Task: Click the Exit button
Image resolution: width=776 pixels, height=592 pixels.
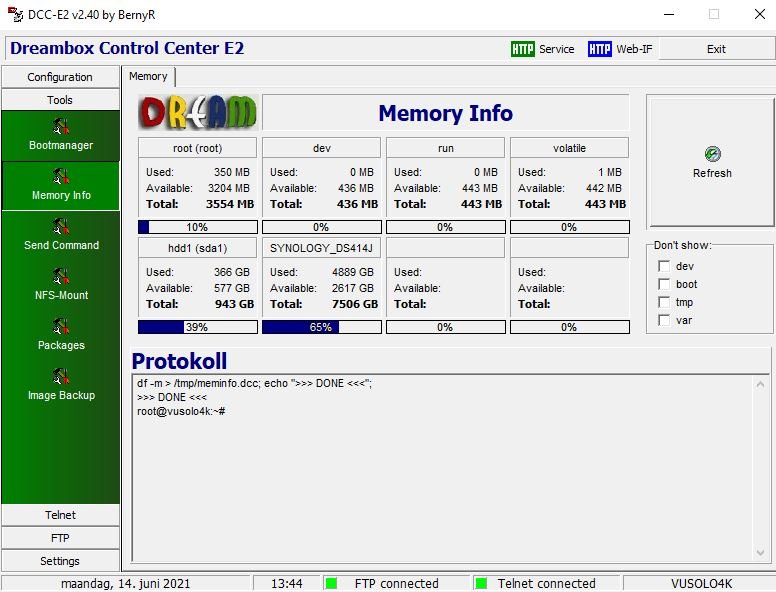Action: (716, 49)
